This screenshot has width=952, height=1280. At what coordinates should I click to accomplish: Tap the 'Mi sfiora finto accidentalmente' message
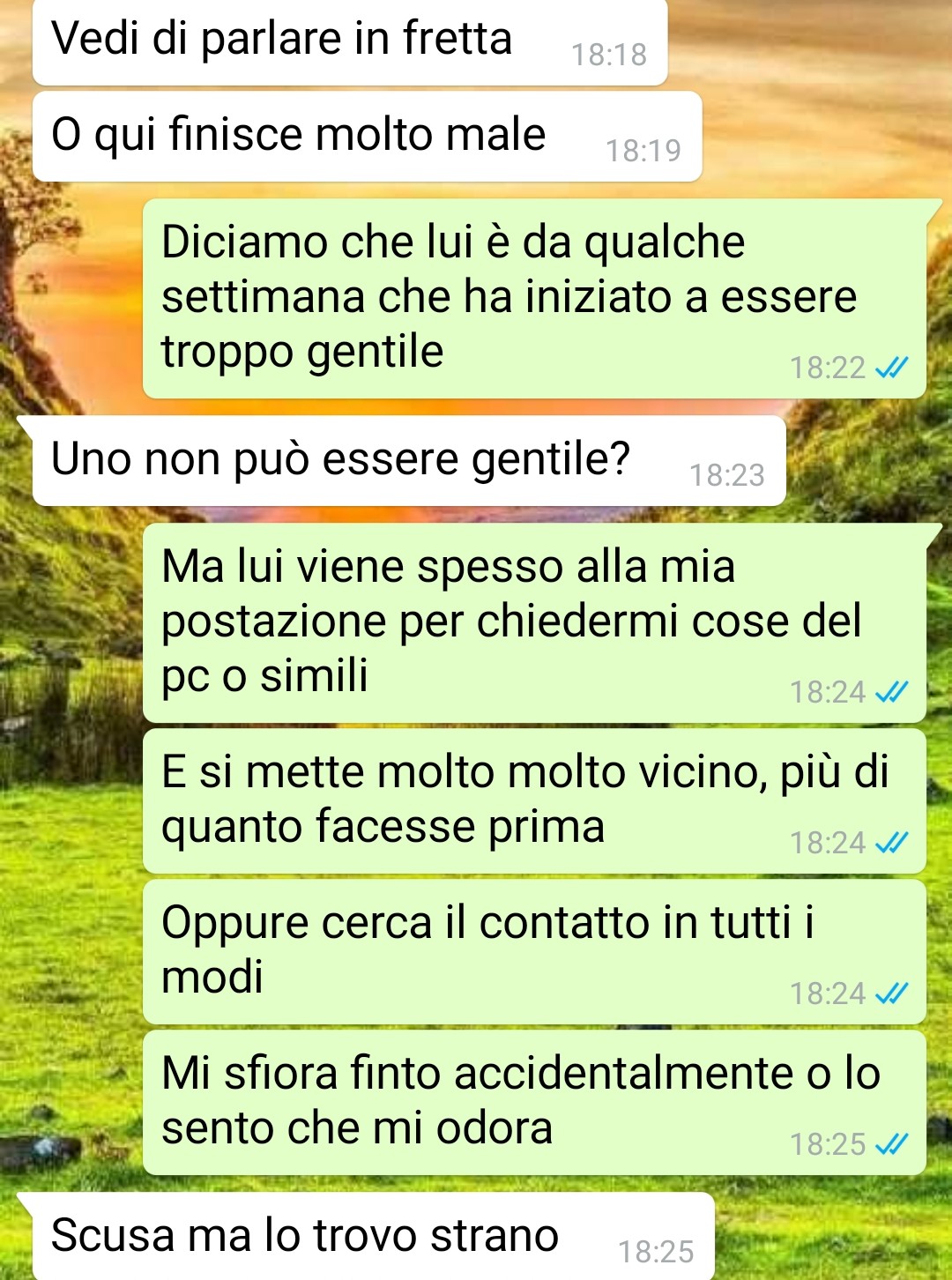[534, 1102]
